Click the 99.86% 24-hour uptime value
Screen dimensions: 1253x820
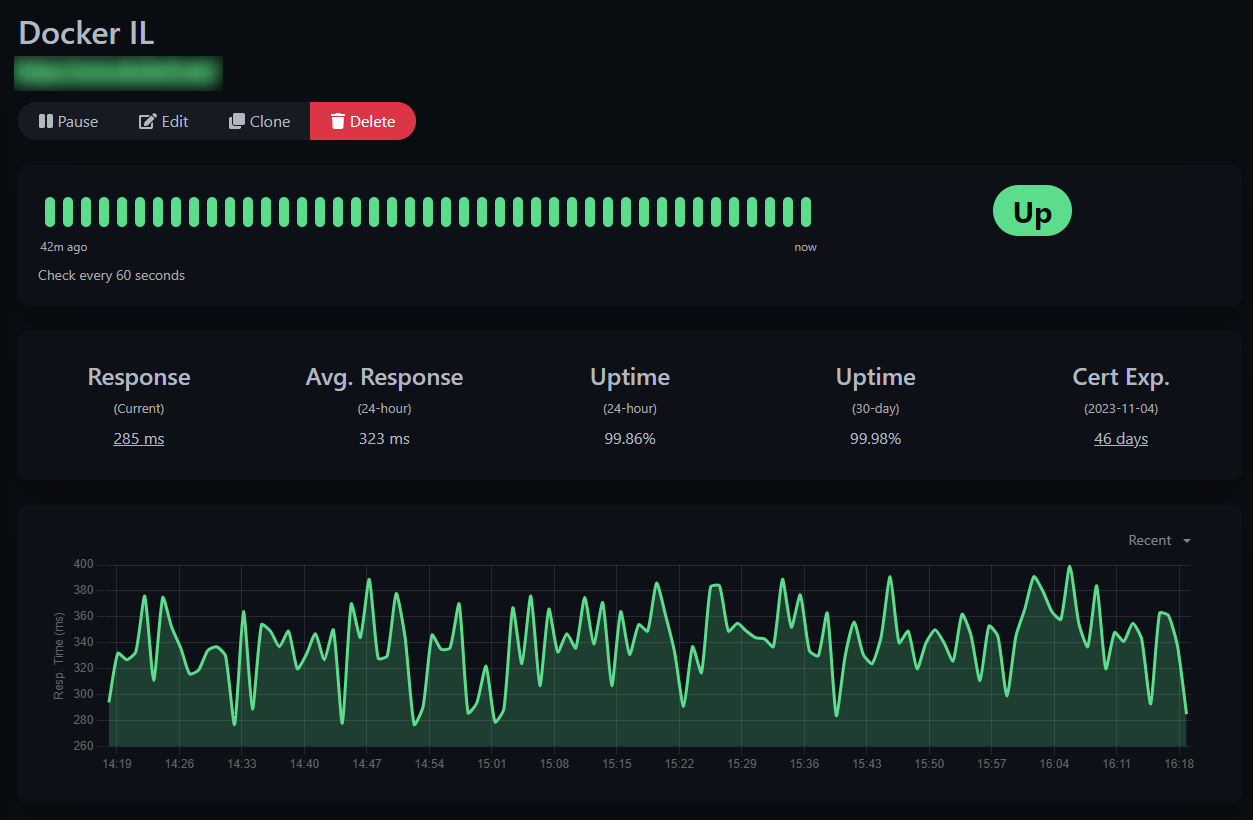(629, 438)
